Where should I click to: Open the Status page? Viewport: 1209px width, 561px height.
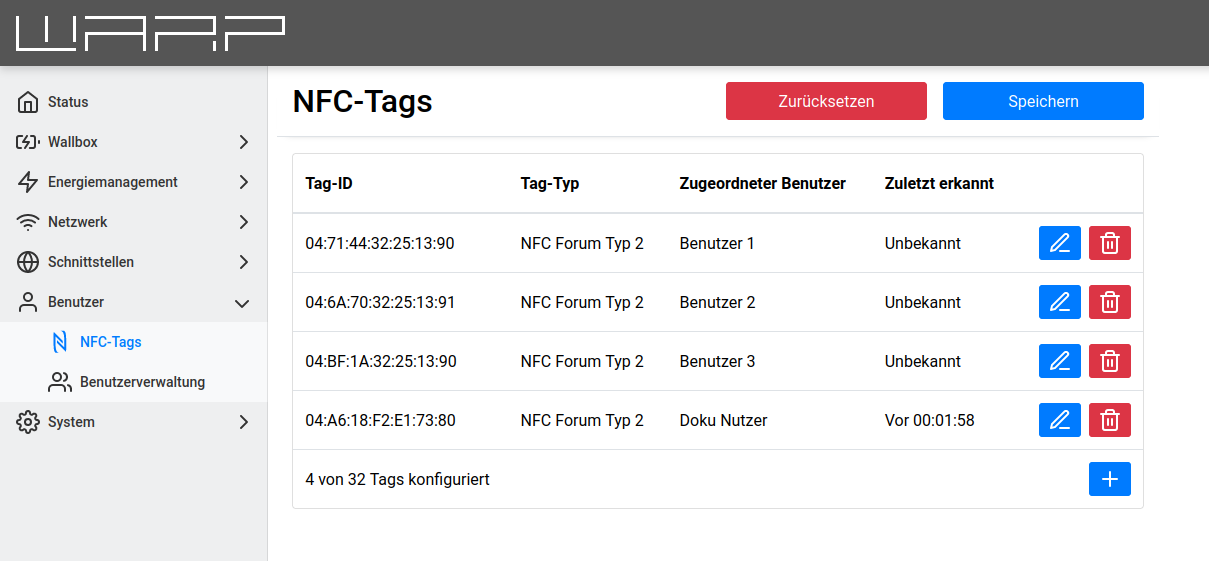(x=68, y=102)
